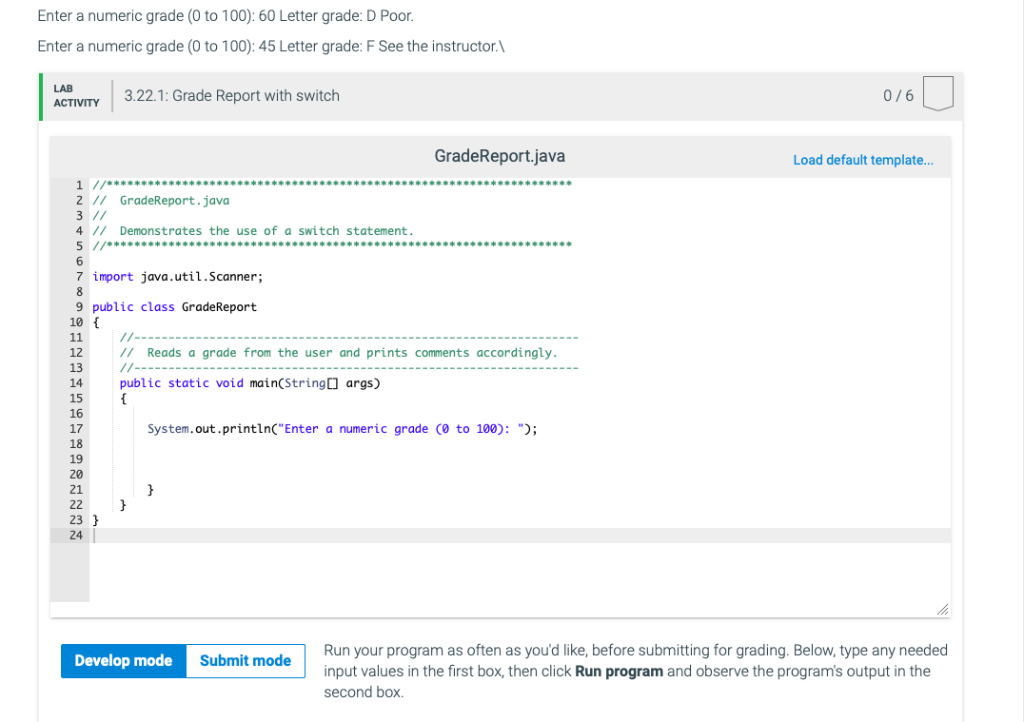Click the closing brace on line 23
Image resolution: width=1024 pixels, height=722 pixels.
click(x=95, y=519)
